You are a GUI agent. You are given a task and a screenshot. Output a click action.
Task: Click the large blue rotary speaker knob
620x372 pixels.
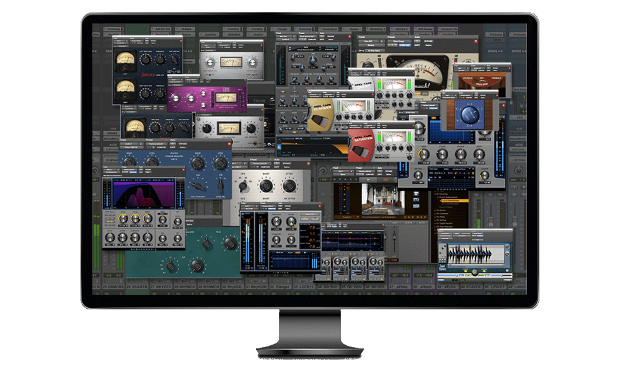(x=469, y=114)
